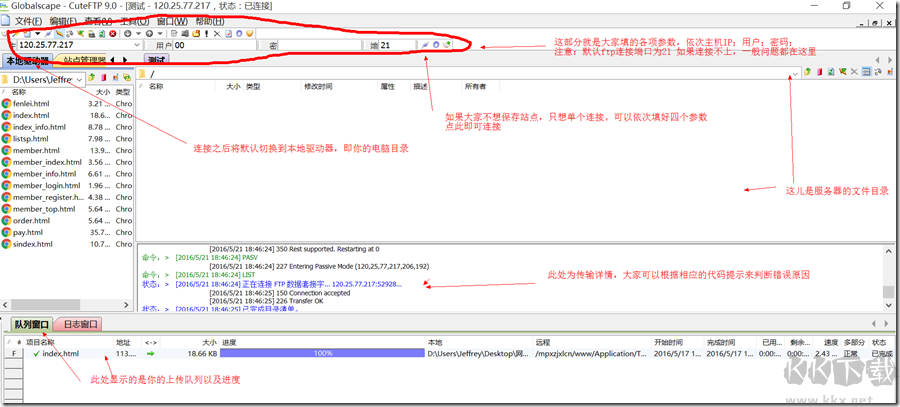Switch to the 本地驱动器 tab

pyautogui.click(x=28, y=60)
